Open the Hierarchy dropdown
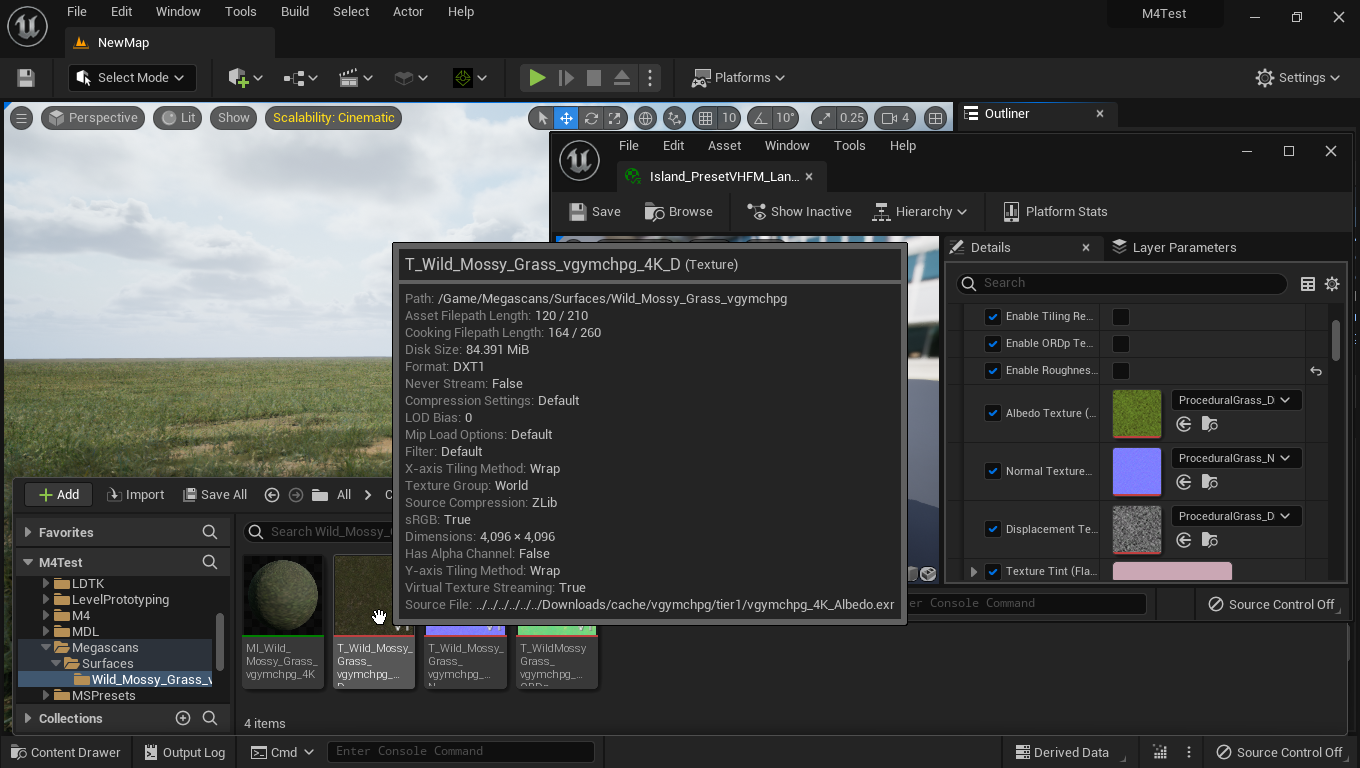Viewport: 1360px width, 768px height. 920,212
